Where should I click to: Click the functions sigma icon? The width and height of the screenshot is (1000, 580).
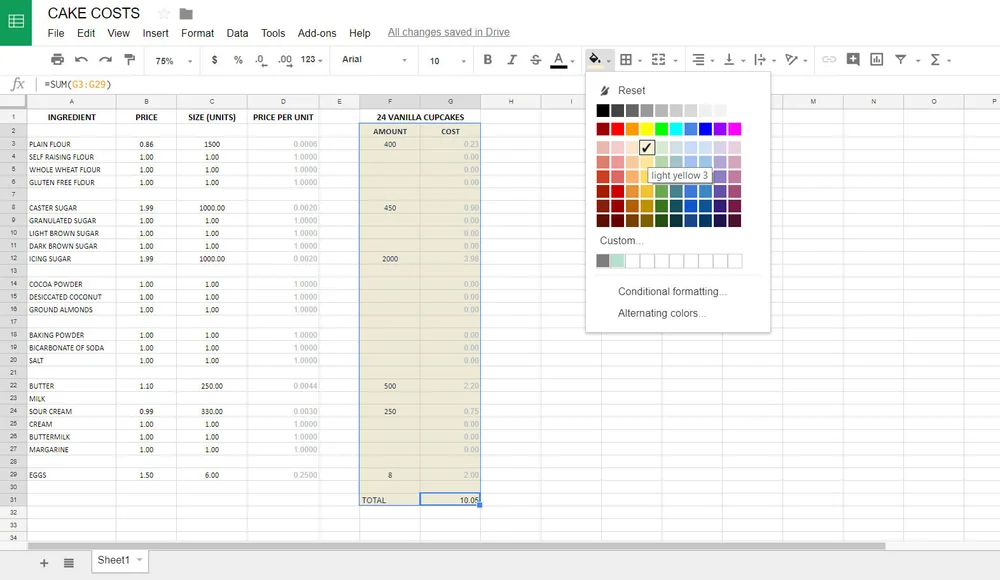[936, 59]
